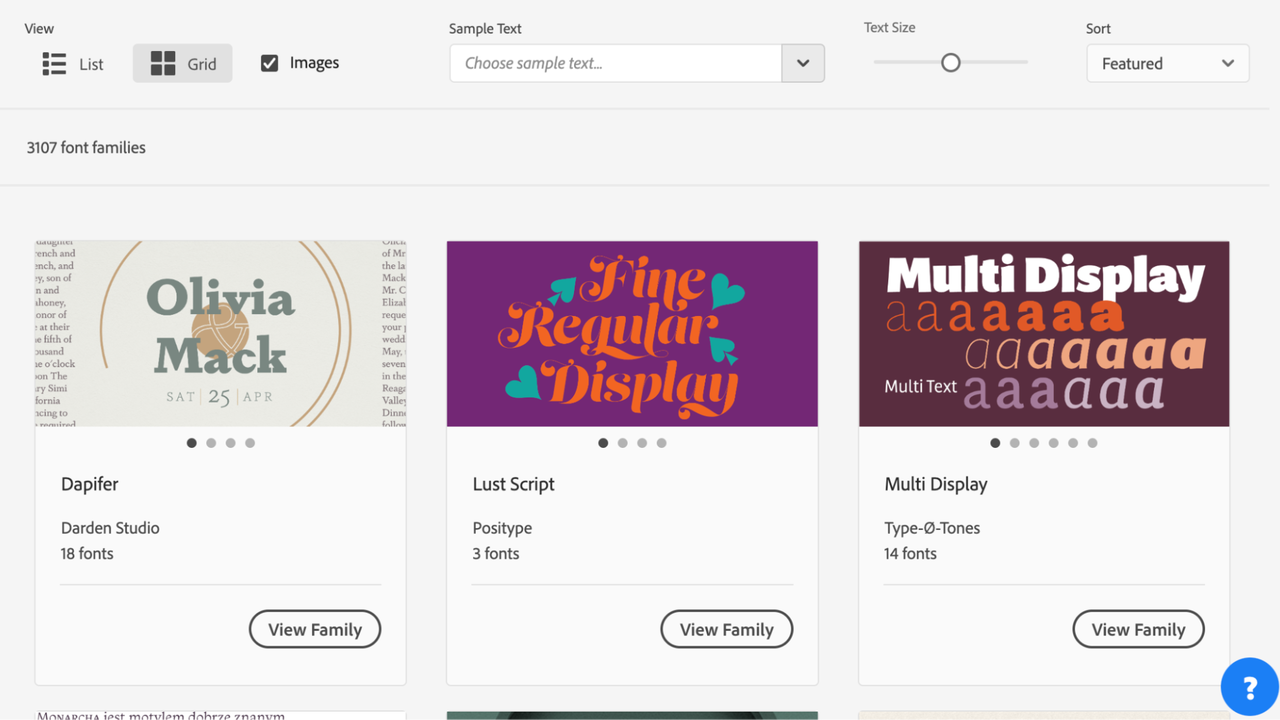Open the Darden Studio foundry link
1280x720 pixels.
click(110, 528)
